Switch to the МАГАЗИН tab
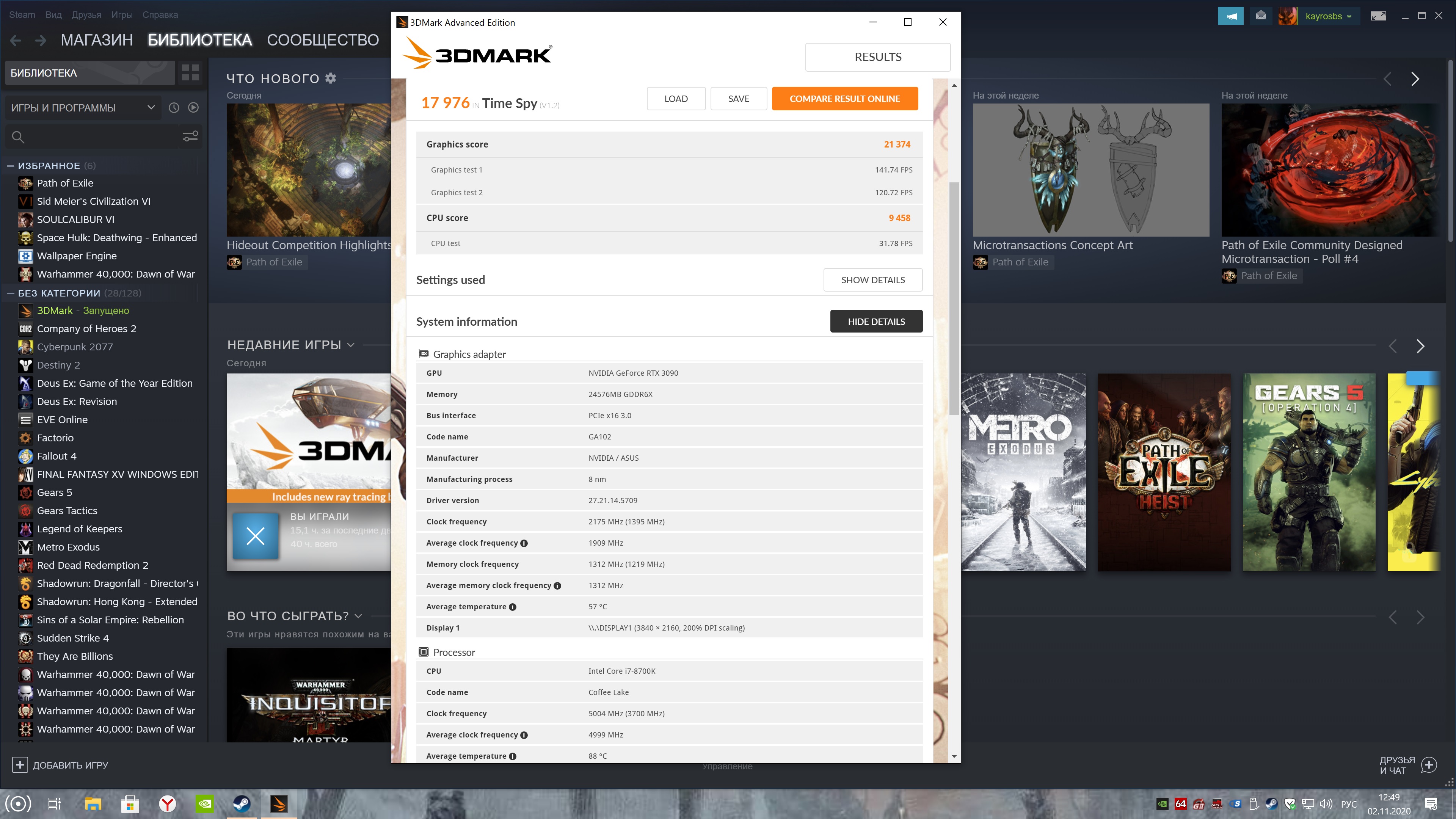 tap(97, 40)
